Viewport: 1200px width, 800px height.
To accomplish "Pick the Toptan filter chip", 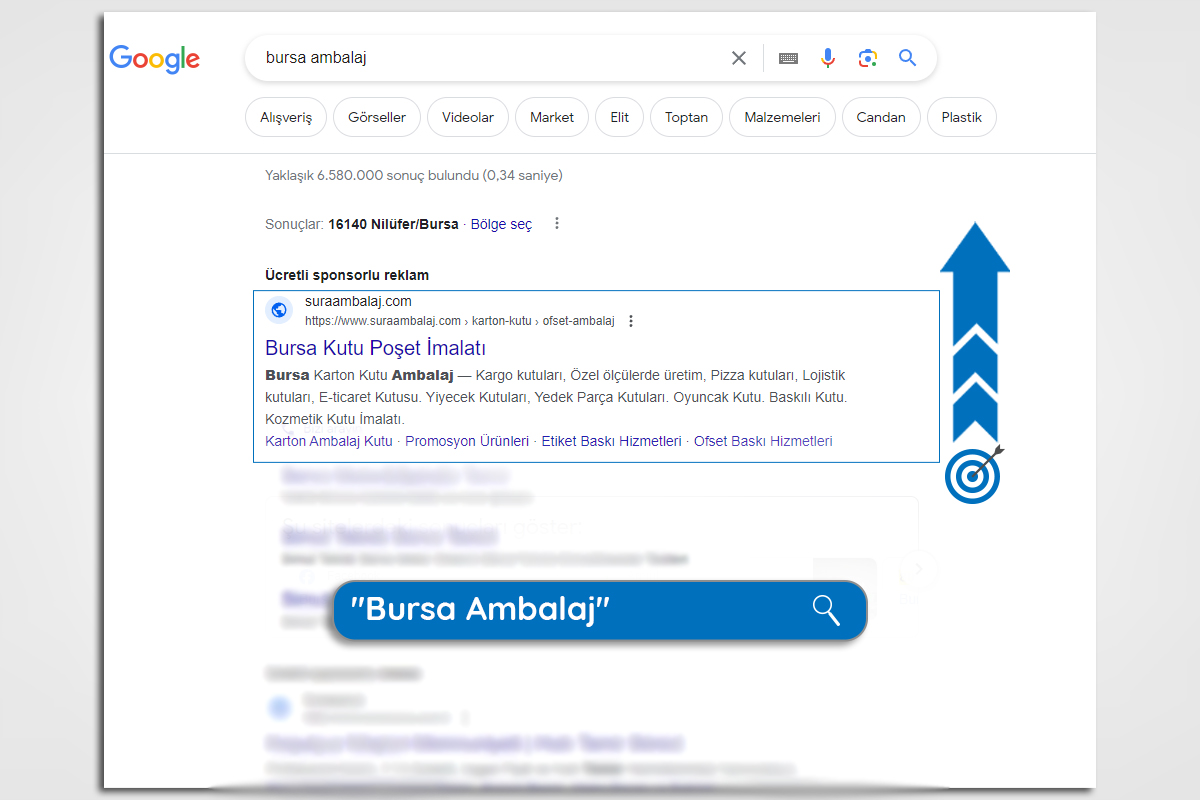I will tap(686, 117).
